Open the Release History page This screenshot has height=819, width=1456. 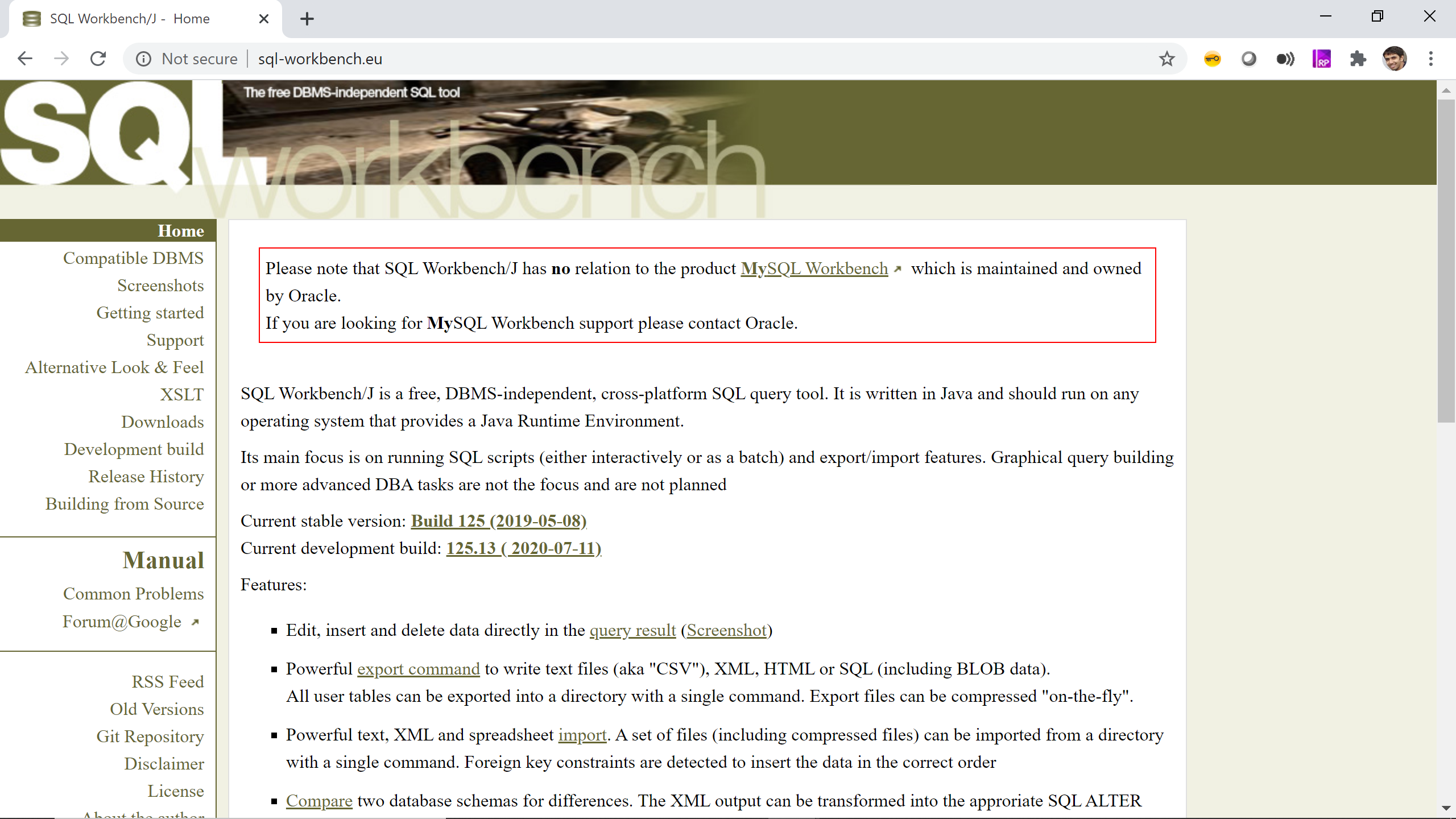click(146, 477)
